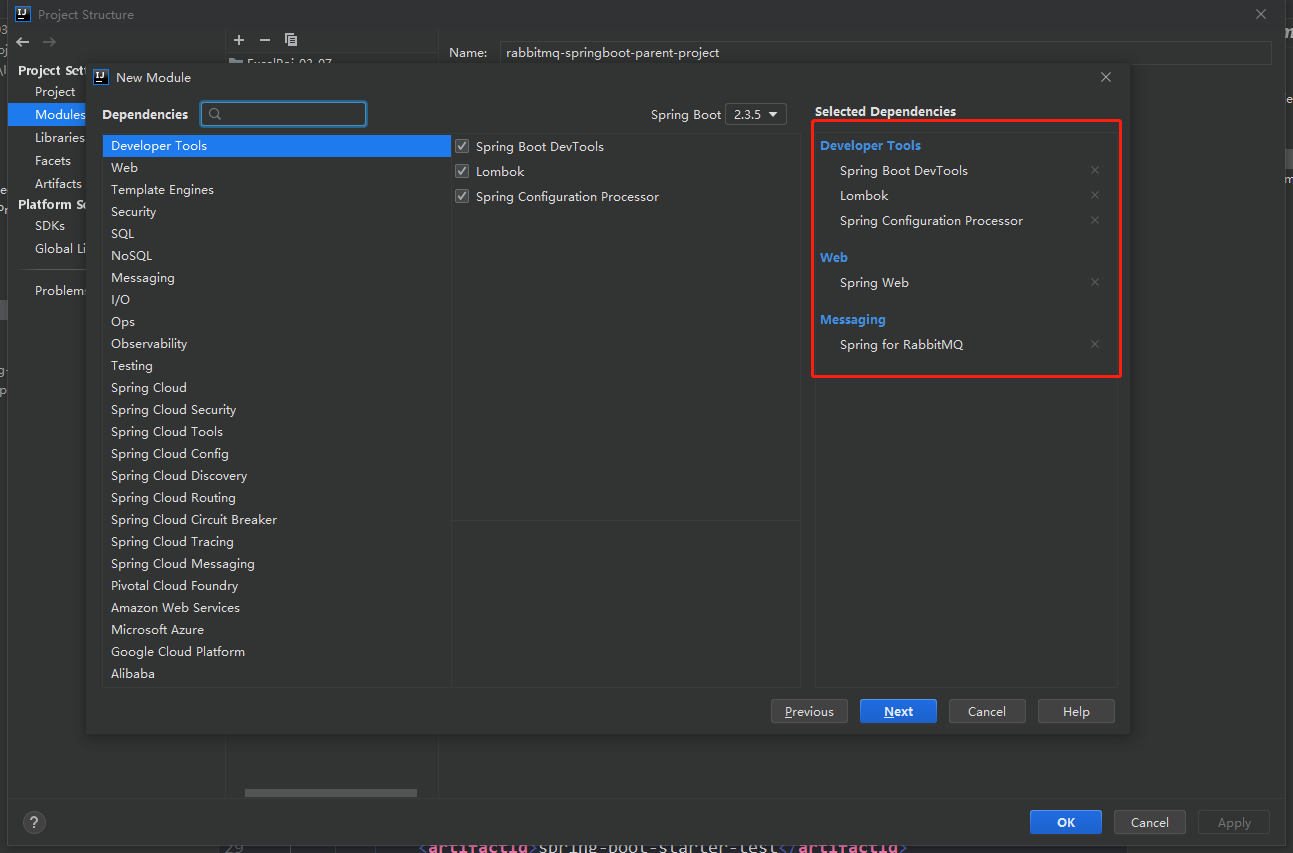Select the Security category

click(x=277, y=212)
